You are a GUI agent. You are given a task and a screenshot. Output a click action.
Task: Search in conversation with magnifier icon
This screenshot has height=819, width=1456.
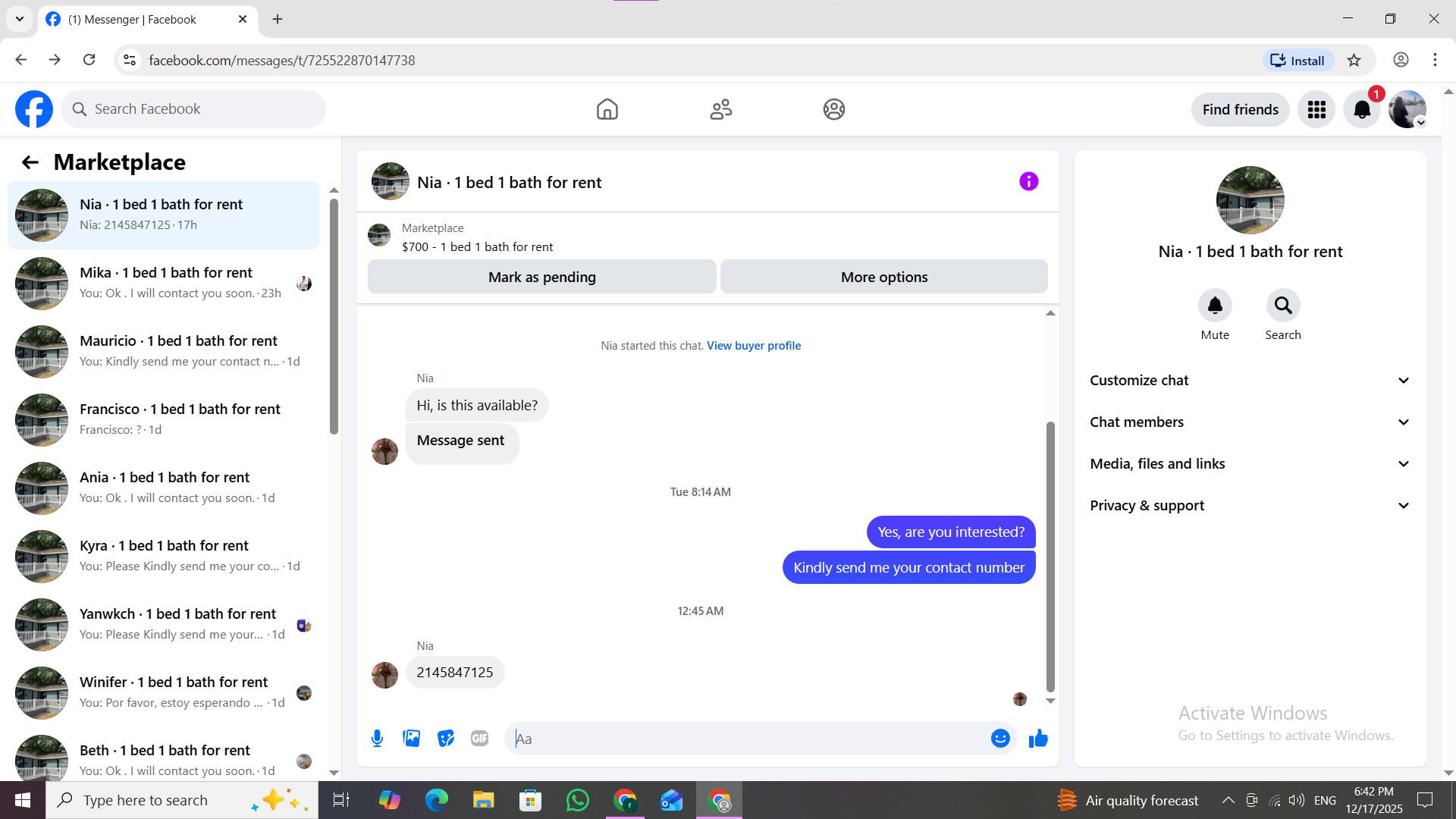[1282, 306]
